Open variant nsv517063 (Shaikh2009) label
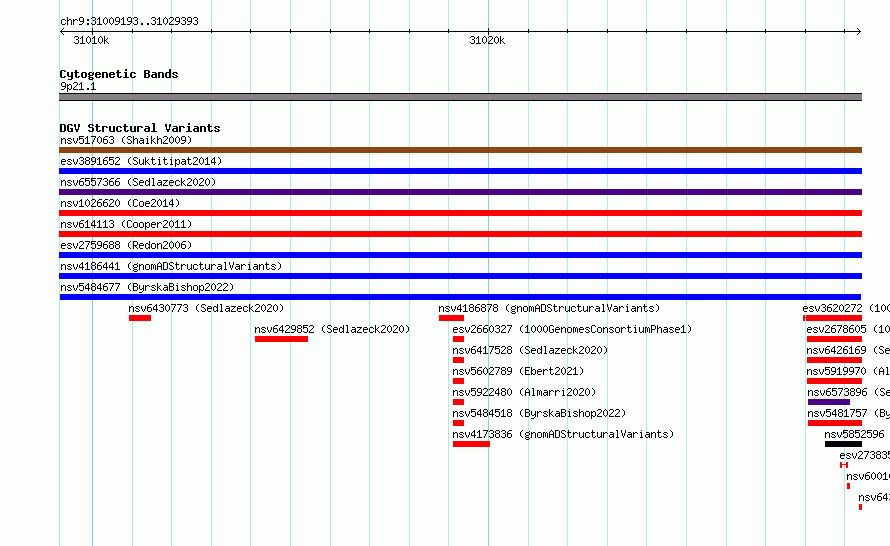890x546 pixels. tap(126, 140)
